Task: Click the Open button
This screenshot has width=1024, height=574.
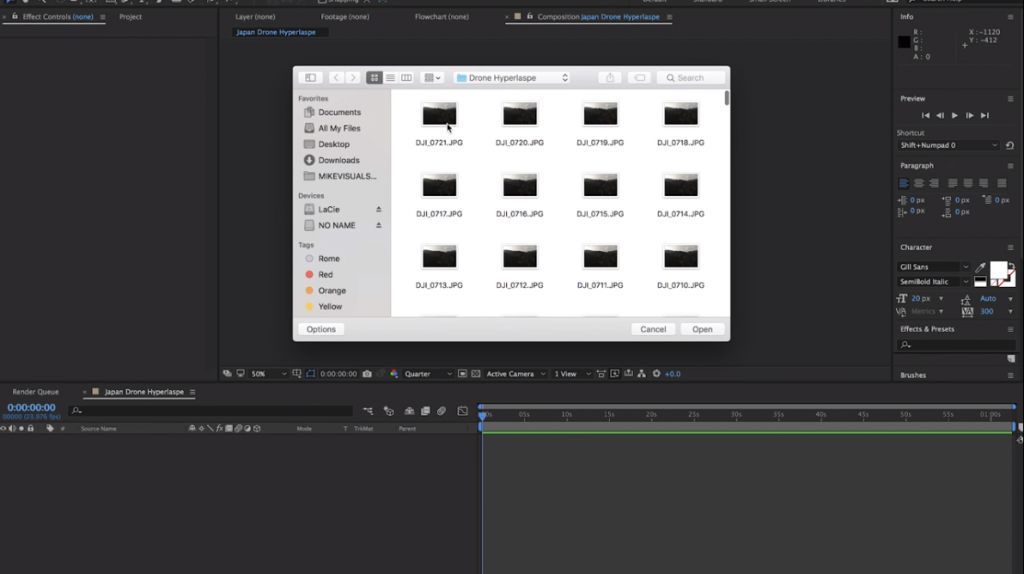Action: point(702,329)
